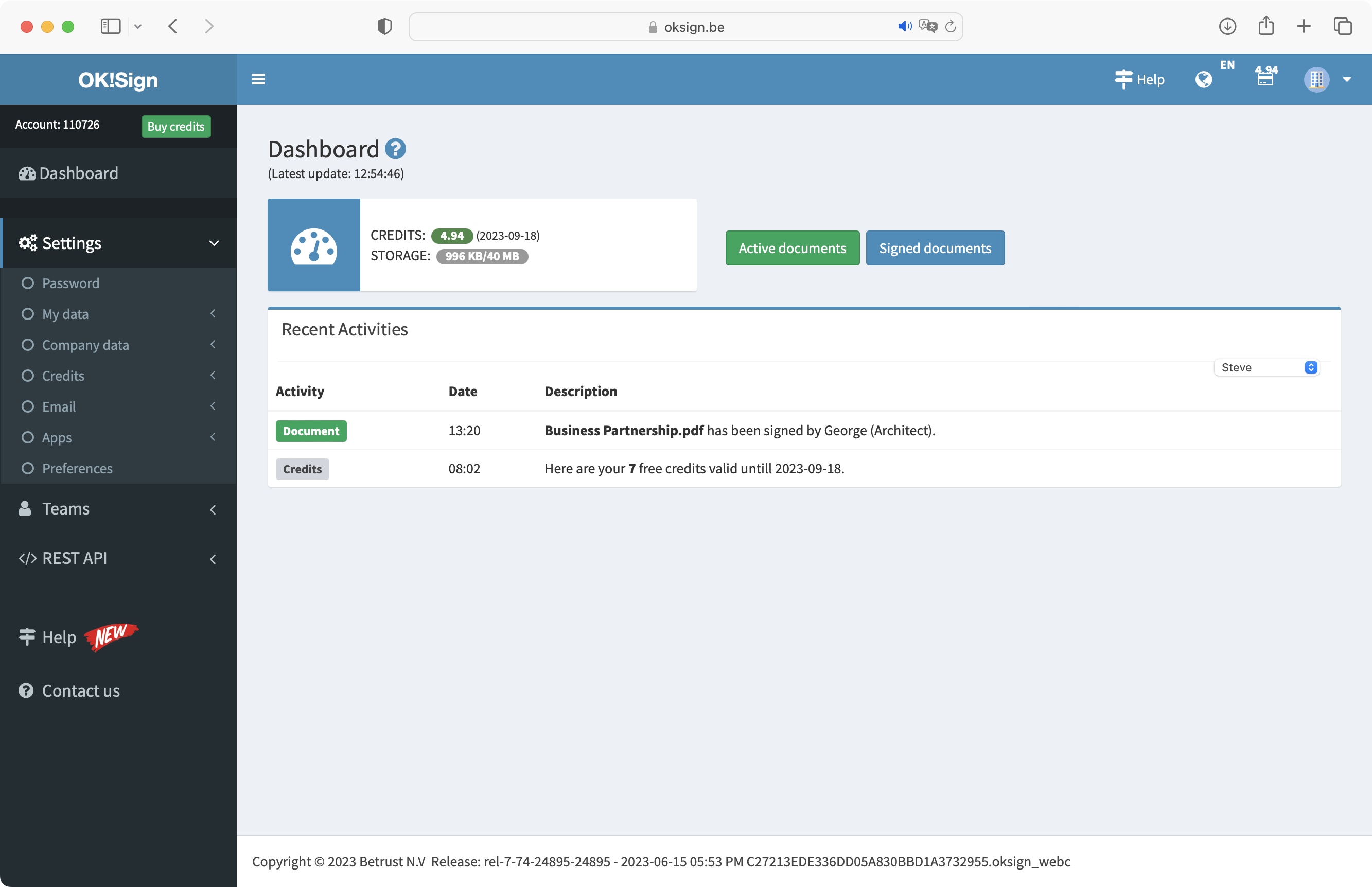Expand Email submenu
Screen dimensions: 1372x887
pyautogui.click(x=118, y=406)
